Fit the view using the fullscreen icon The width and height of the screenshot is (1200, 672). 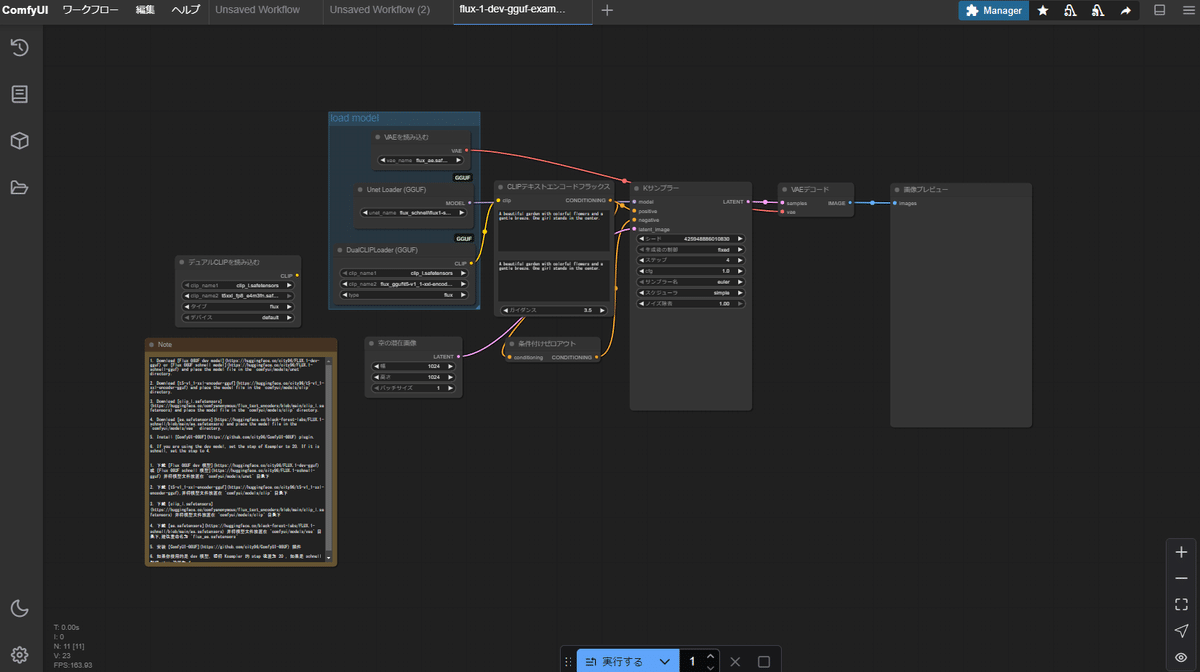tap(1180, 604)
